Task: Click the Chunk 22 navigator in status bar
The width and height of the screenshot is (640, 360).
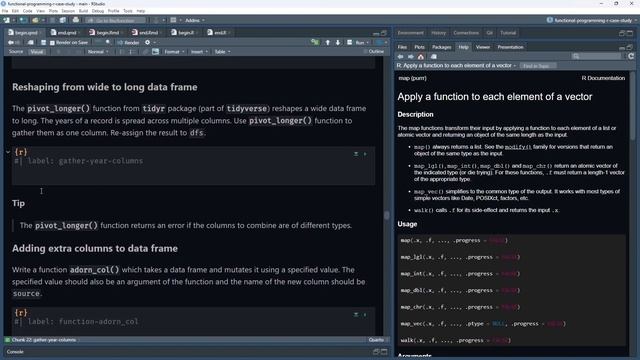Action: pos(44,340)
